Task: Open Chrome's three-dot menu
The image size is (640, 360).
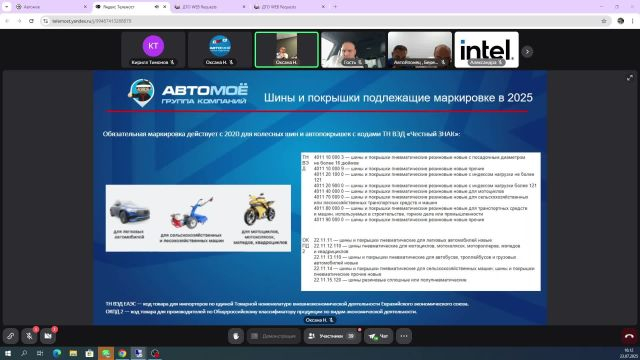Action: [x=633, y=21]
